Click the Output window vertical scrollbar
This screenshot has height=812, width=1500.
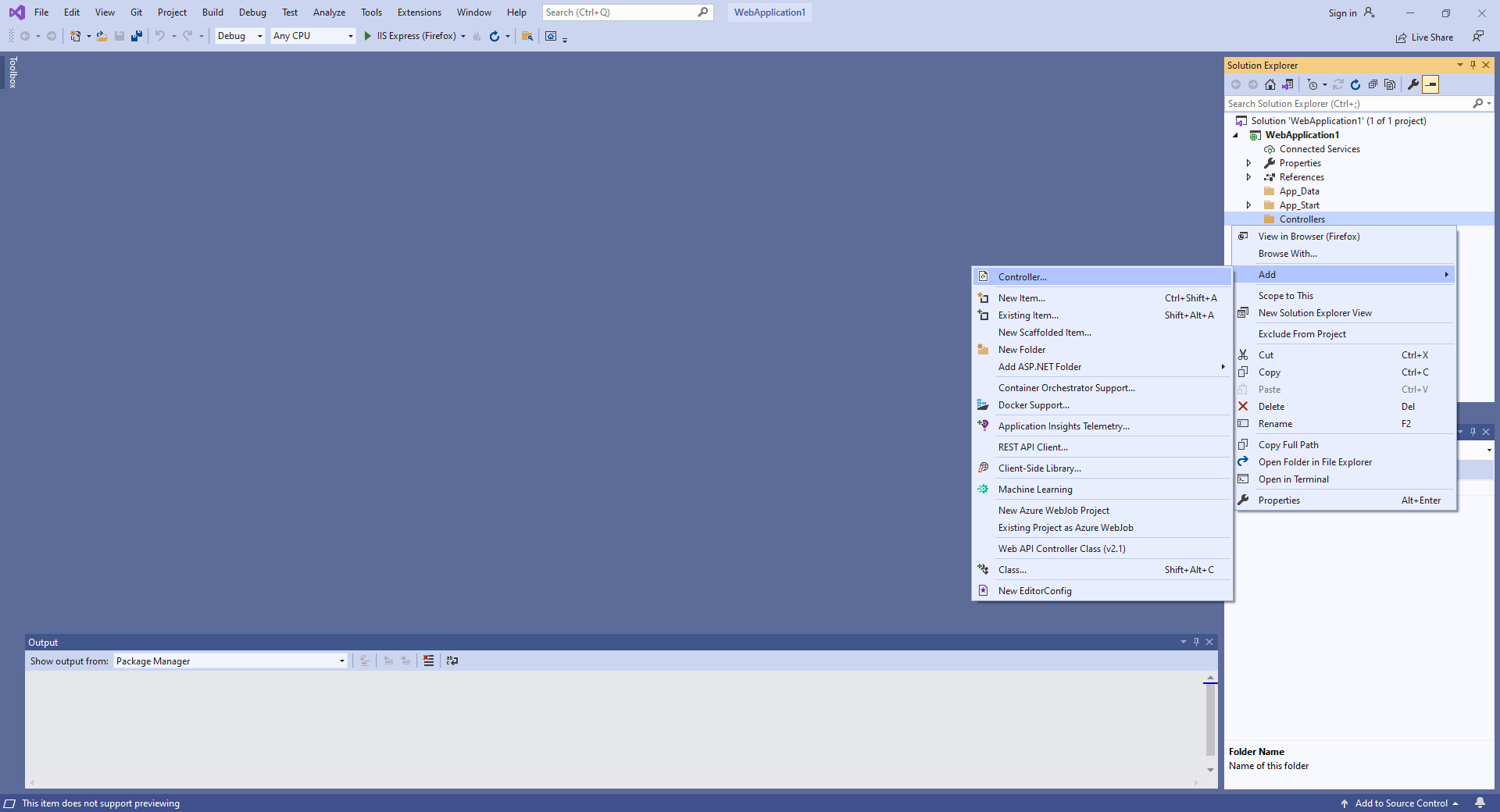[1210, 718]
